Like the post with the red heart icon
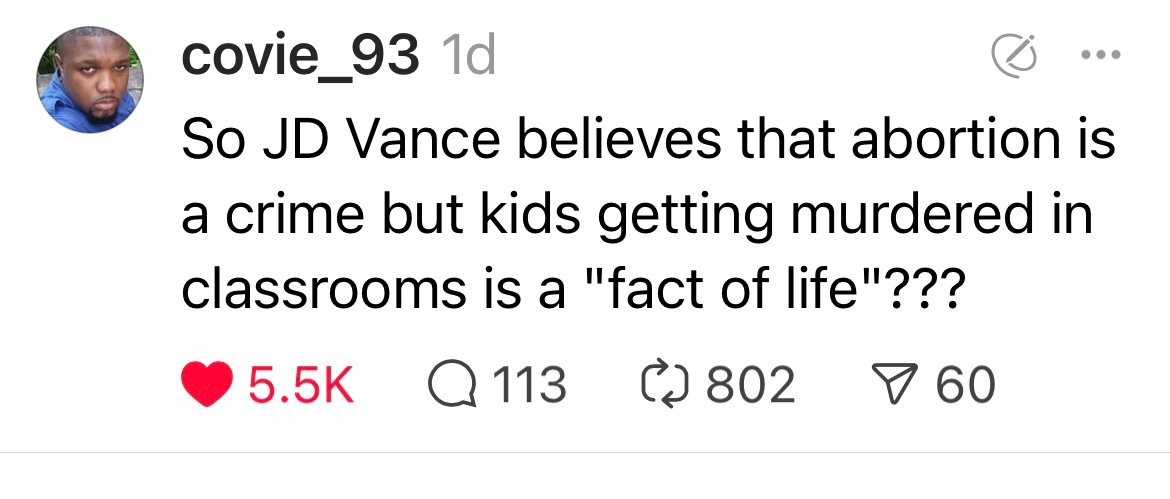This screenshot has width=1170, height=499. pyautogui.click(x=208, y=385)
